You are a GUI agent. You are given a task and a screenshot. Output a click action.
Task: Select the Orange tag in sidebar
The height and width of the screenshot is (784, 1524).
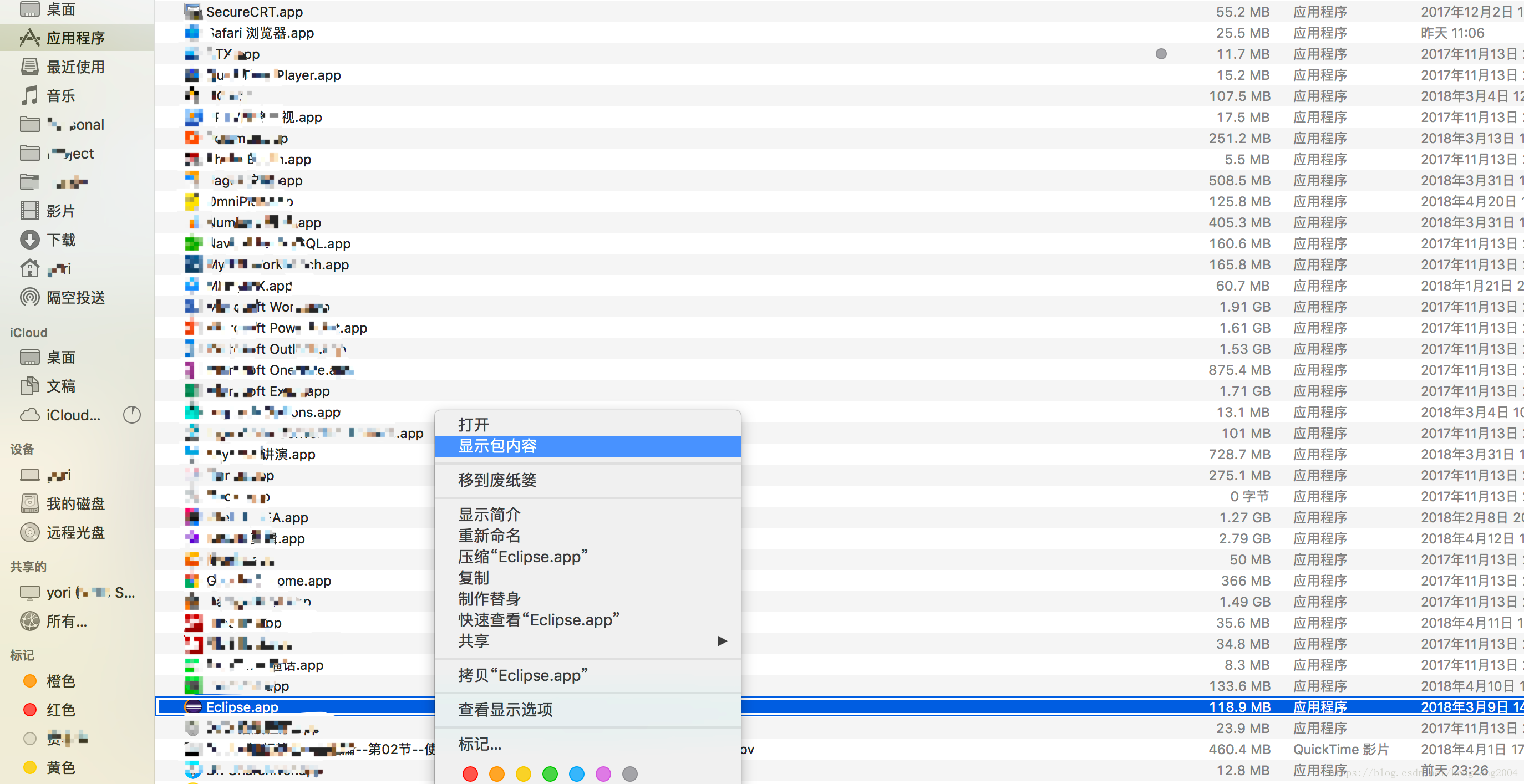pyautogui.click(x=29, y=681)
